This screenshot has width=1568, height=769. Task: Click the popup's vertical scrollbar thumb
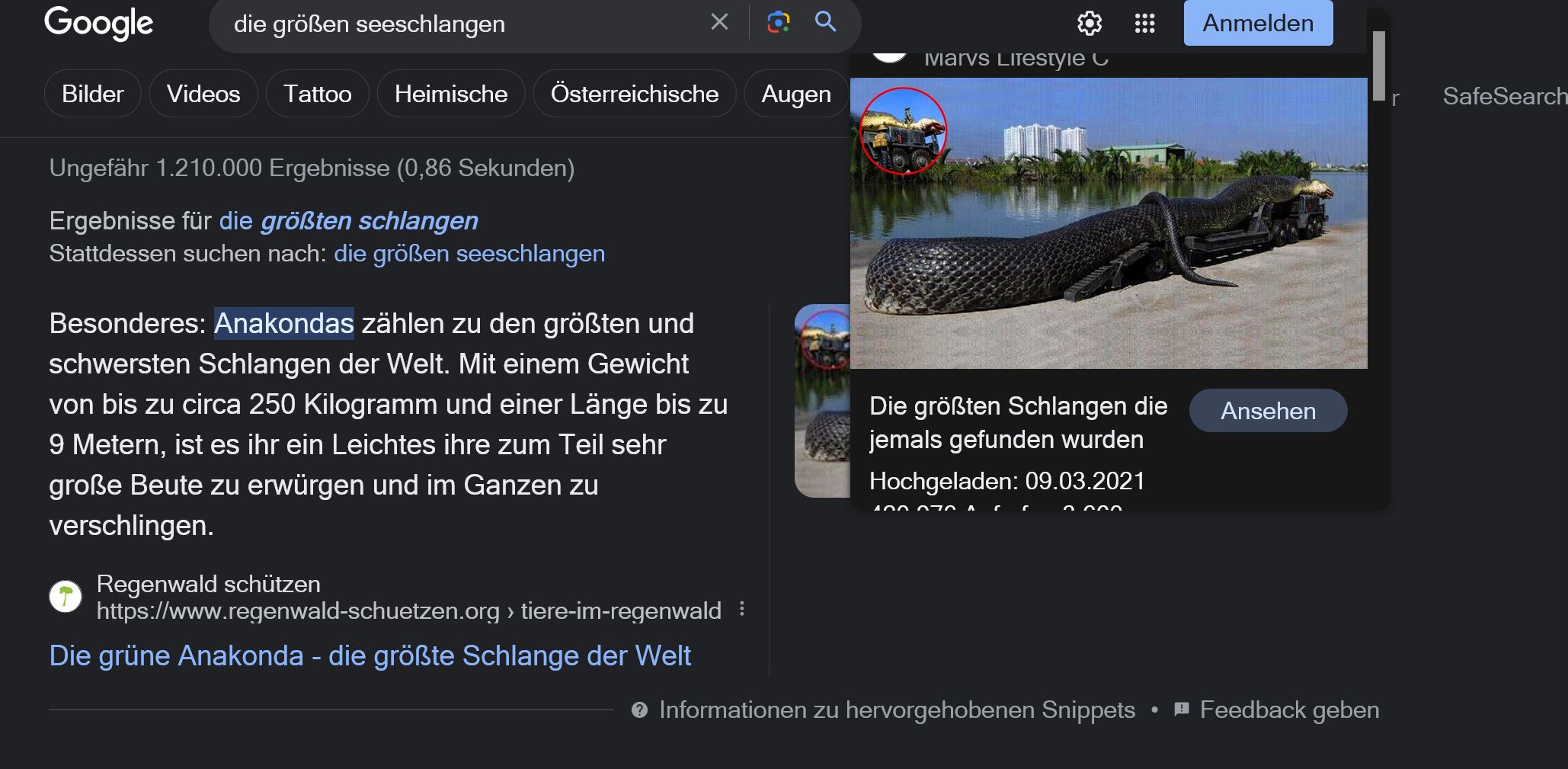tap(1378, 66)
